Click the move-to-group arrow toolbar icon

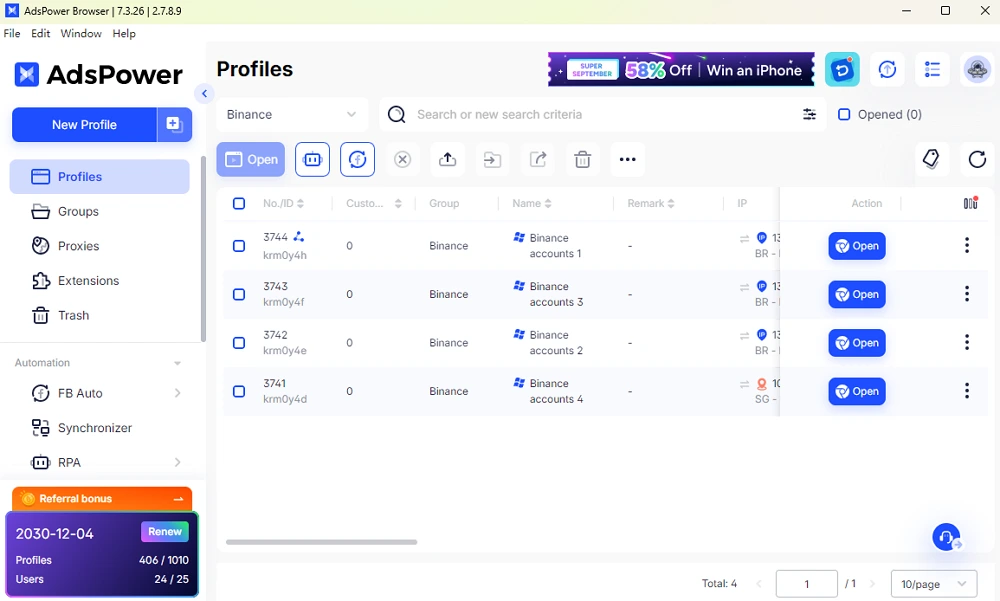click(x=492, y=160)
